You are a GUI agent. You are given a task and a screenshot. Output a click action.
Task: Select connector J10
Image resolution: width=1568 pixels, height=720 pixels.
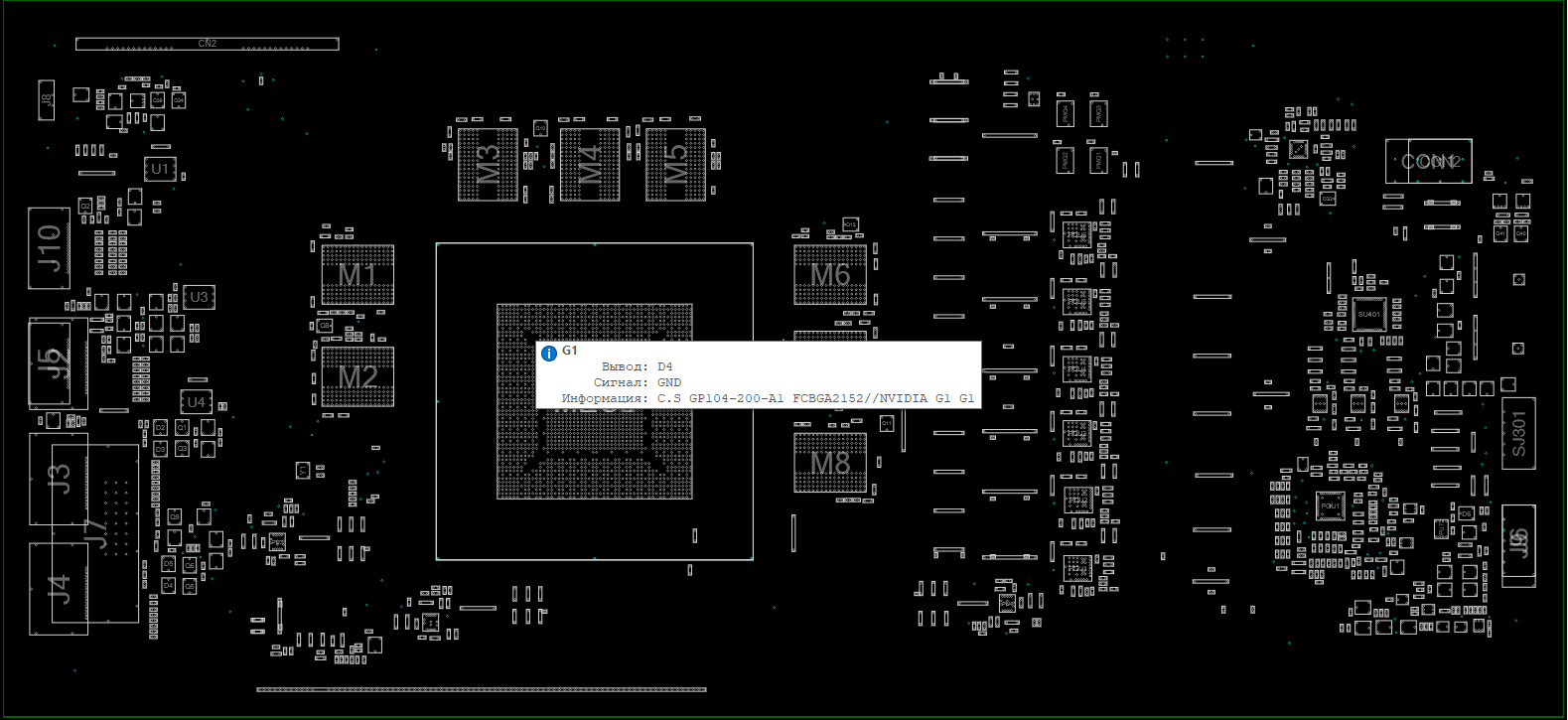[x=49, y=248]
